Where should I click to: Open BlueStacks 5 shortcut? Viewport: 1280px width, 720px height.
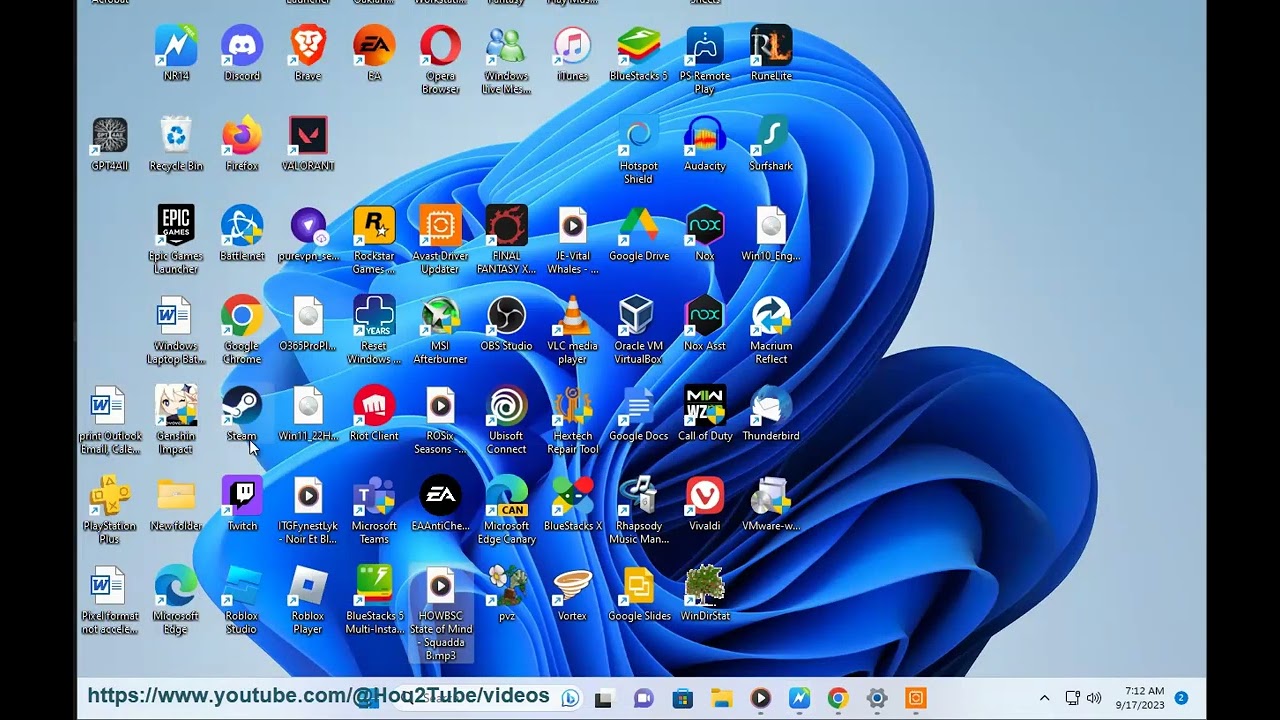tap(638, 54)
